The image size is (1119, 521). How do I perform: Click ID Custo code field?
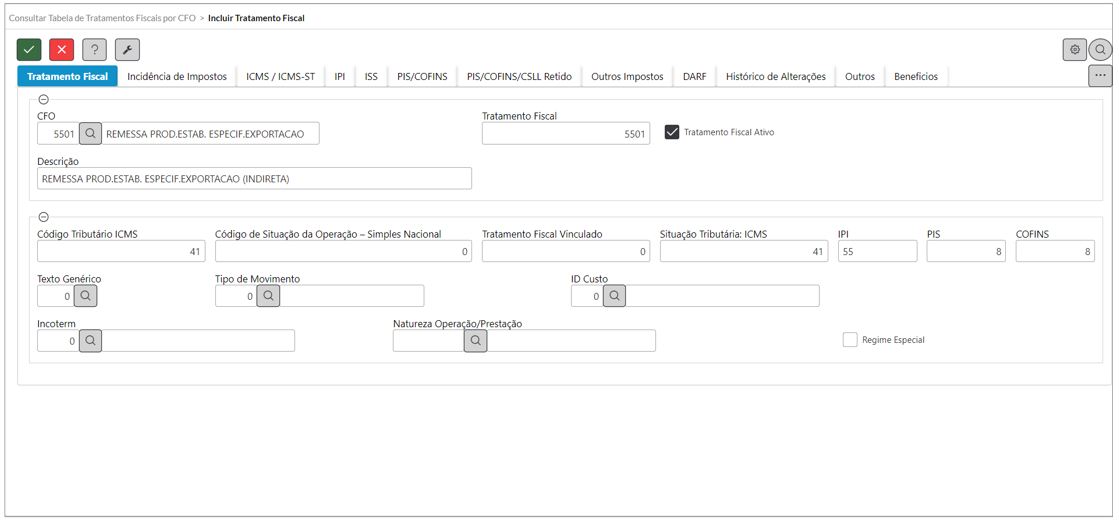click(x=587, y=296)
